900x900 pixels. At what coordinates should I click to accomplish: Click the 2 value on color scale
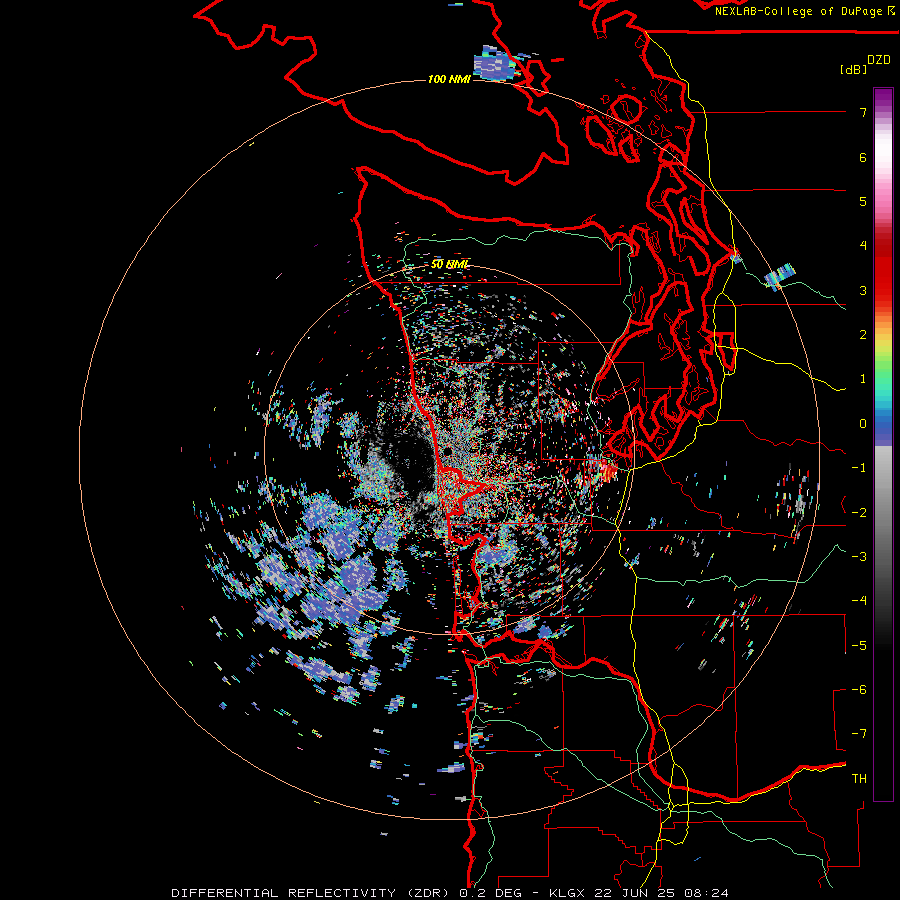pyautogui.click(x=863, y=335)
